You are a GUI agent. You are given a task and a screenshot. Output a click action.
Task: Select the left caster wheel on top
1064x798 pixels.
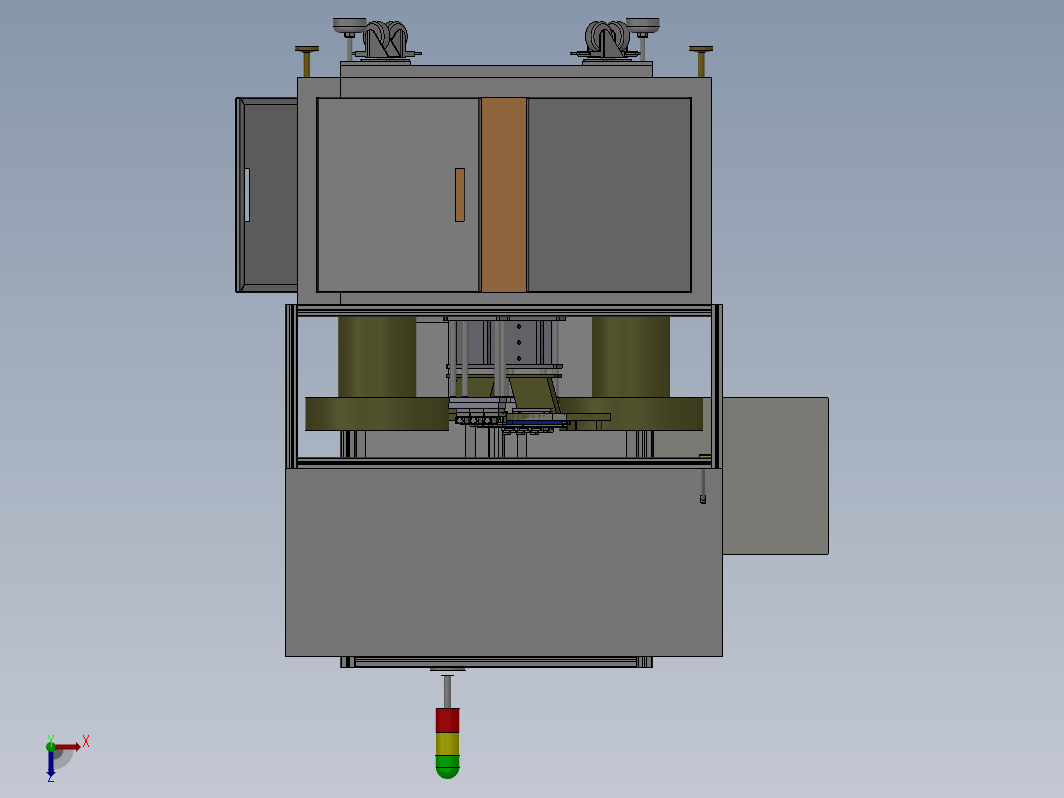(386, 39)
